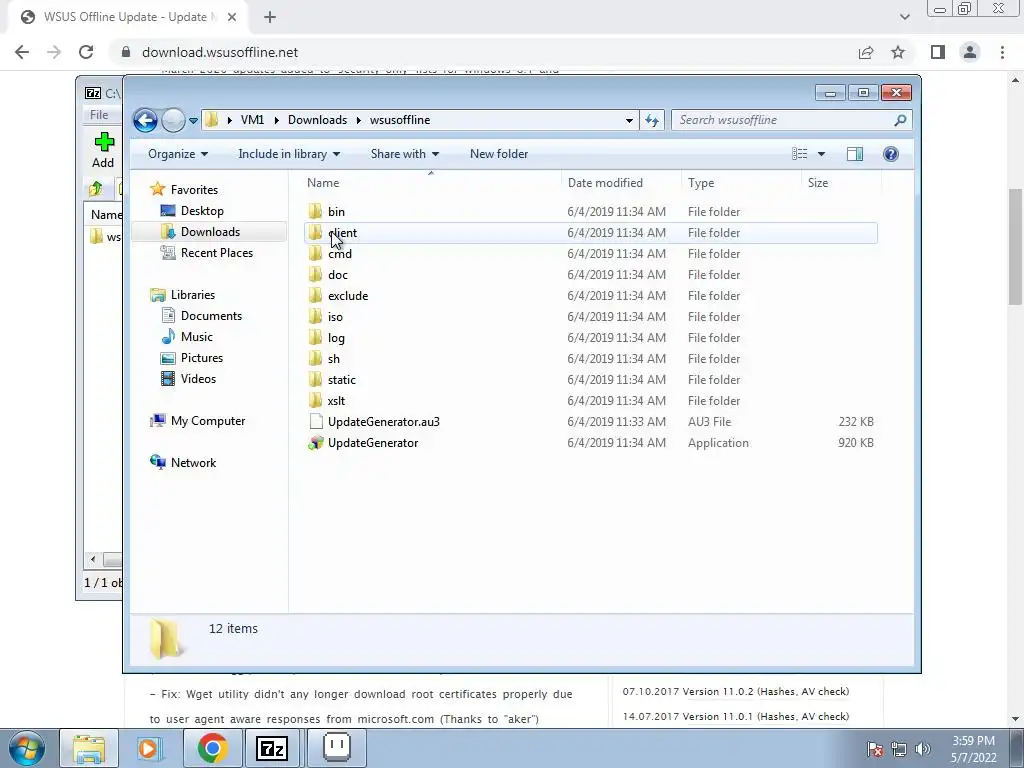Click the Explorer forward arrow button
This screenshot has height=768, width=1024.
point(173,120)
